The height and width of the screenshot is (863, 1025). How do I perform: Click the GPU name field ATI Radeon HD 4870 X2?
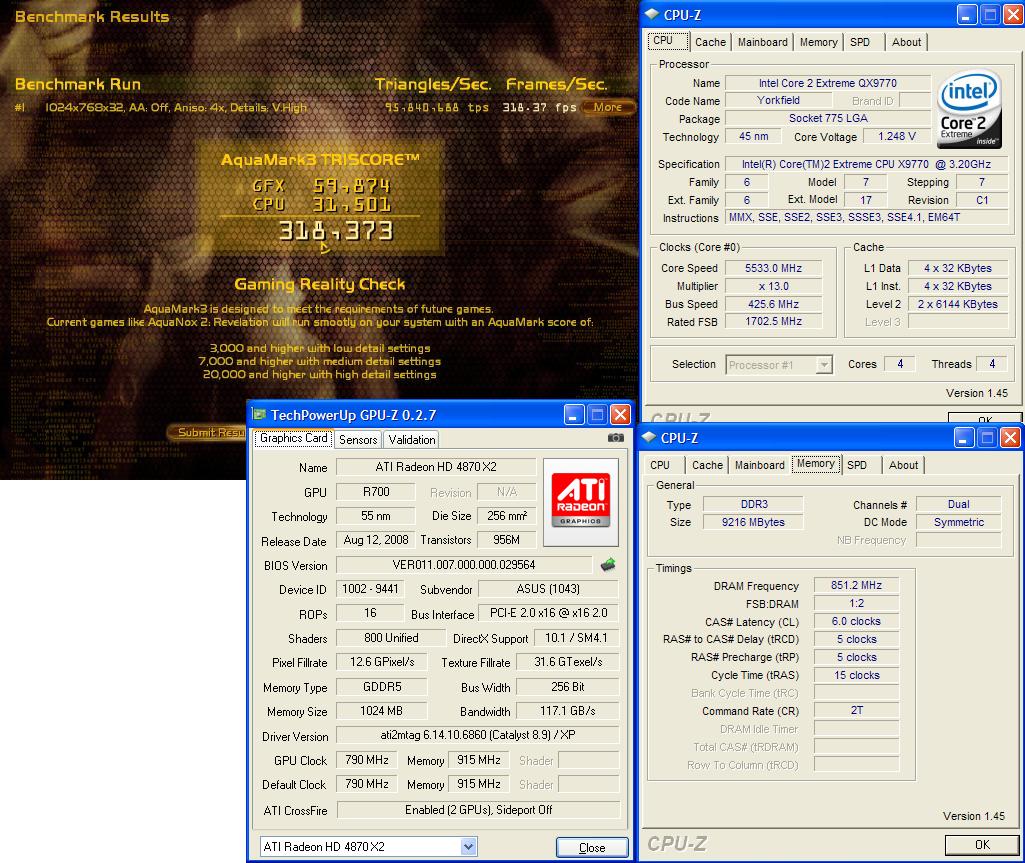pos(435,467)
